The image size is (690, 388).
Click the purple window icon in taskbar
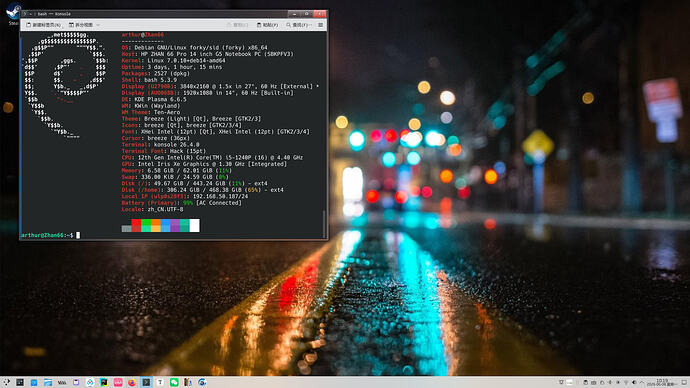coord(76,382)
